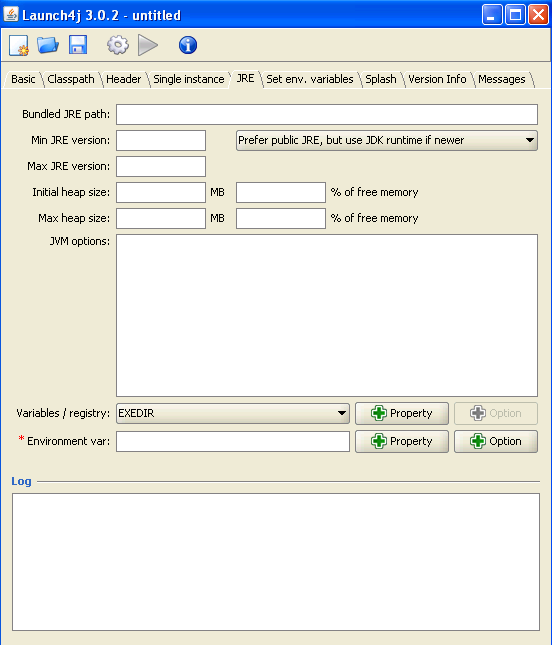Click Initial heap size percent of free memory field
This screenshot has width=552, height=645.
[x=281, y=193]
